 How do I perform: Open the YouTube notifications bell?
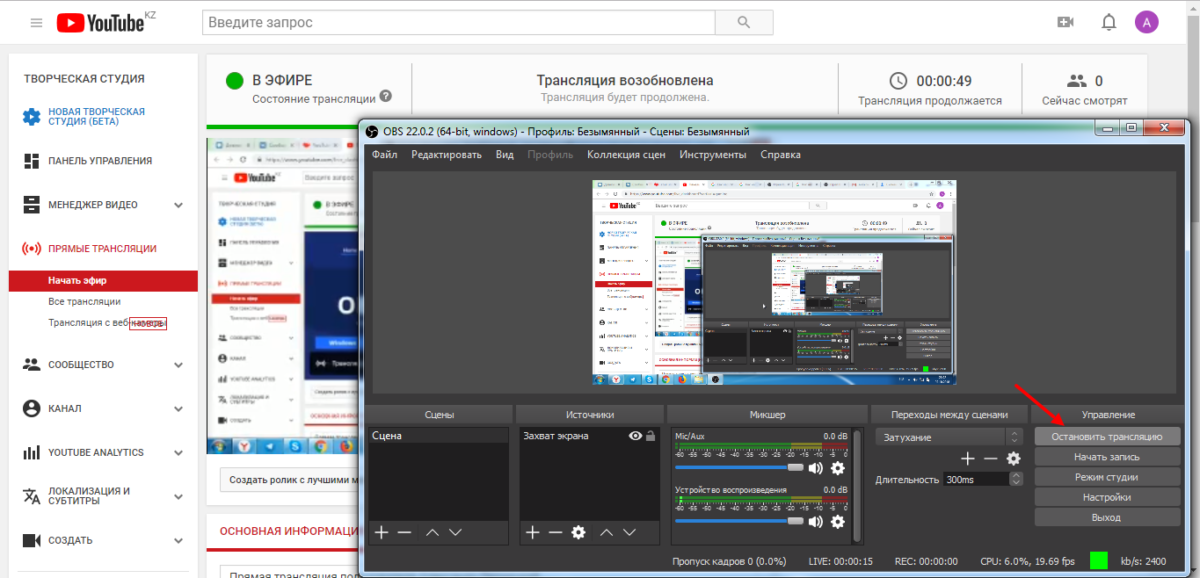tap(1108, 22)
